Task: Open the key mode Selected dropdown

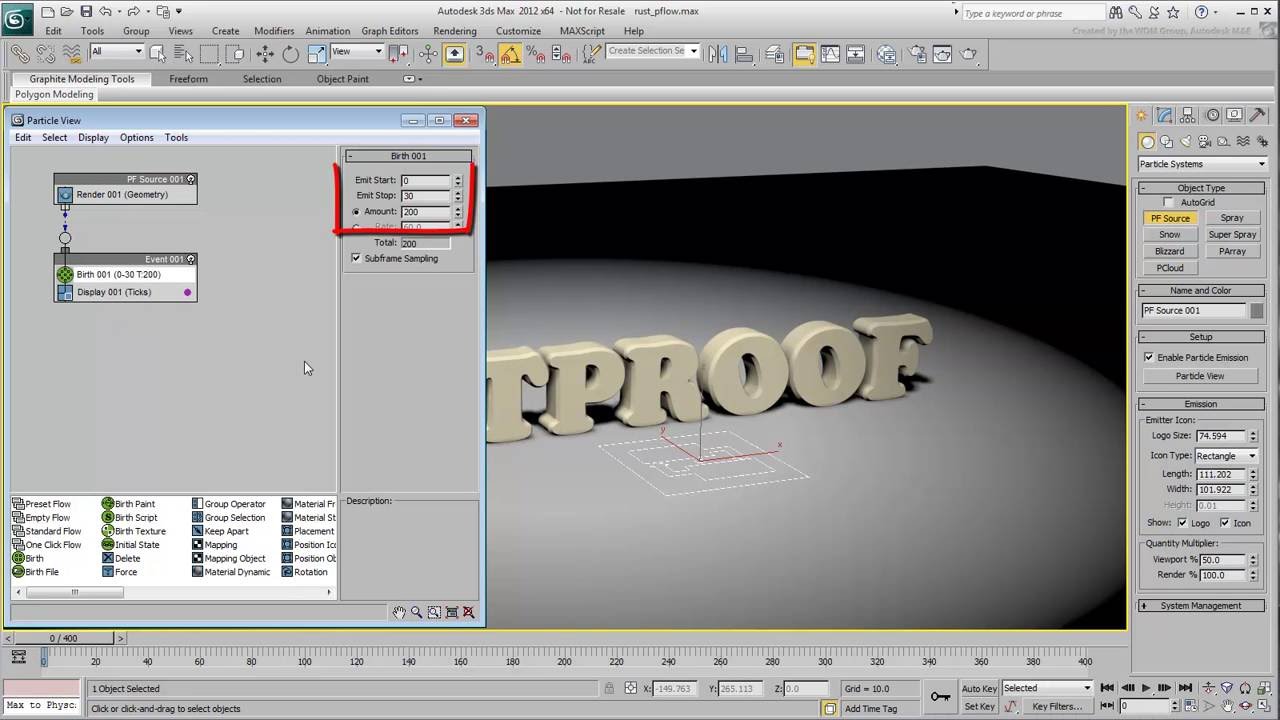Action: (x=1046, y=688)
